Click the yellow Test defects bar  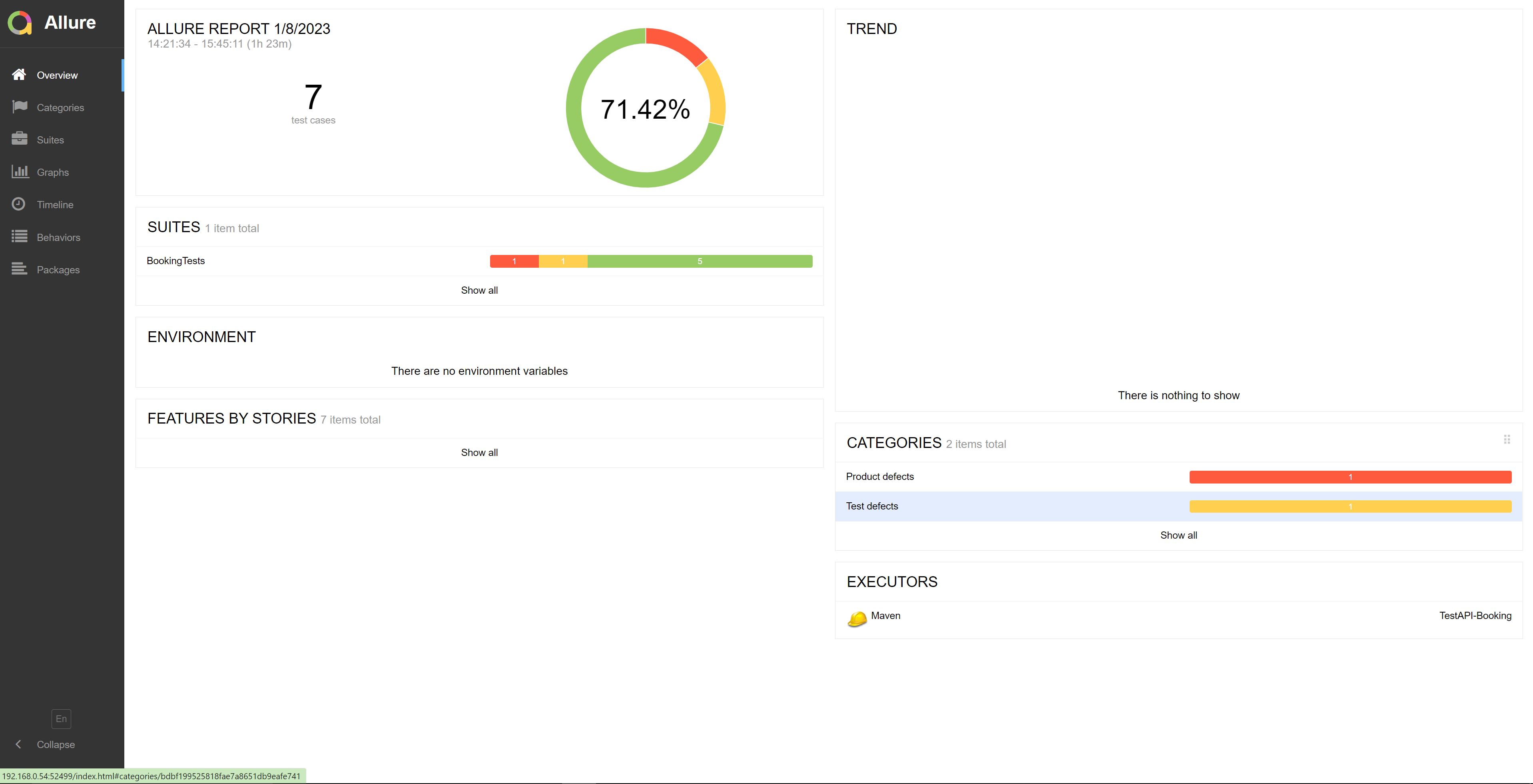[x=1350, y=507]
